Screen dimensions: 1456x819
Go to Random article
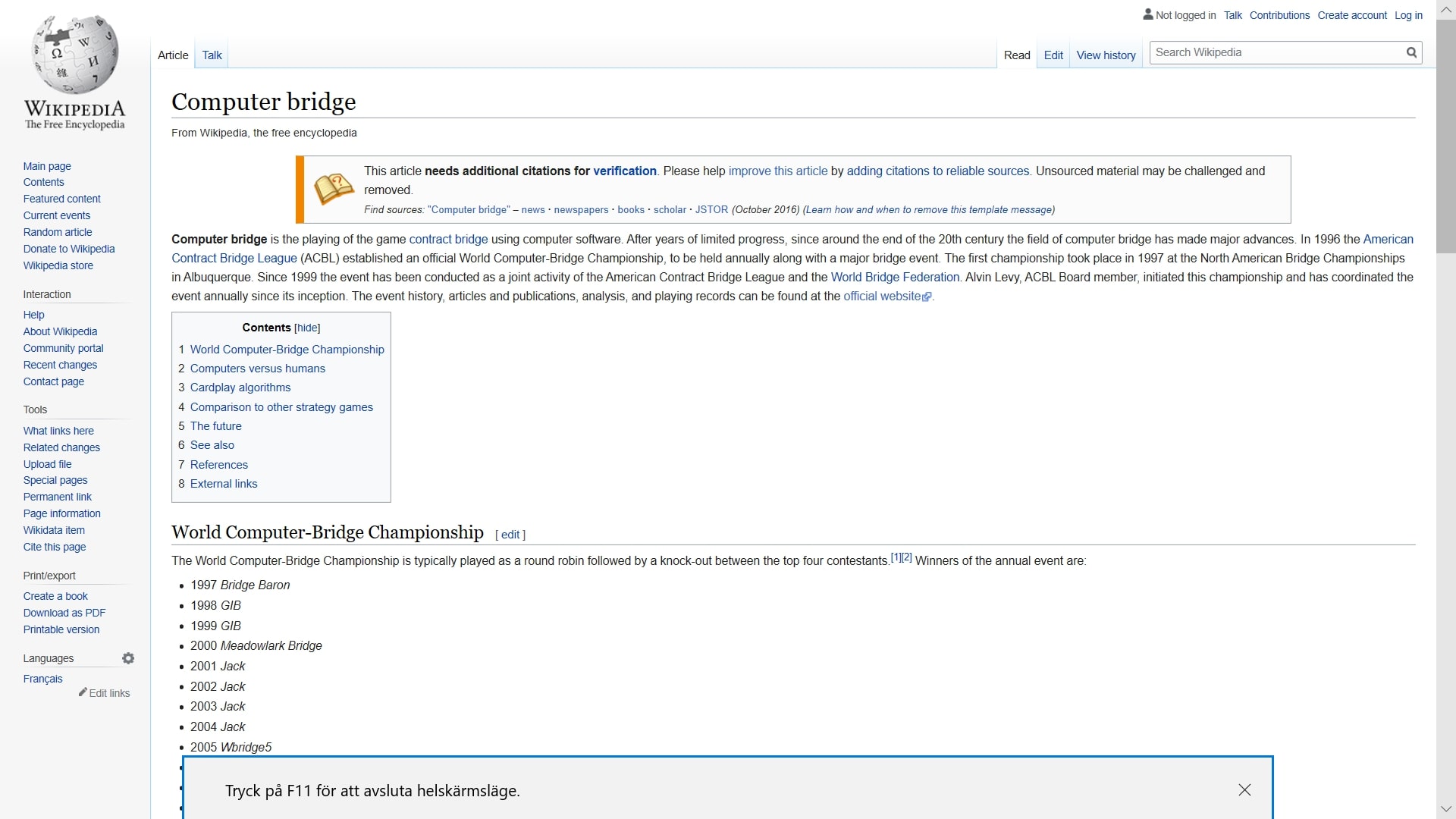tap(58, 232)
